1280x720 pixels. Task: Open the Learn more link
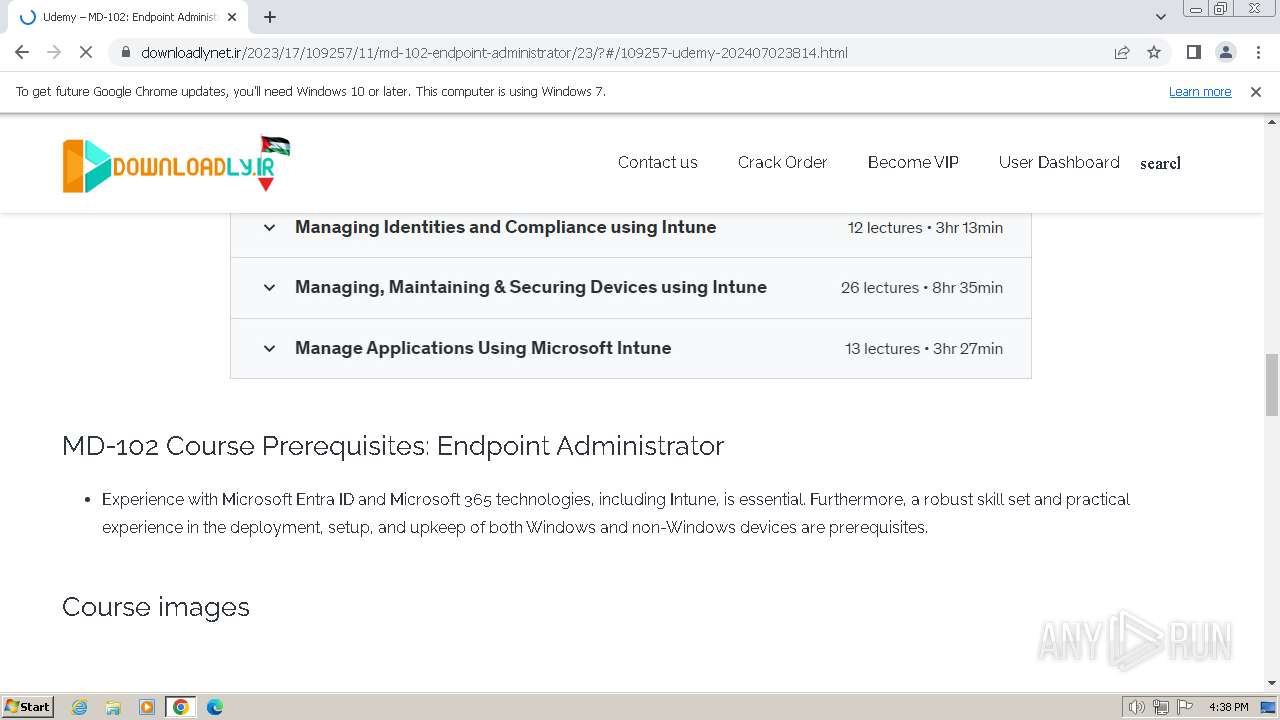click(1200, 91)
